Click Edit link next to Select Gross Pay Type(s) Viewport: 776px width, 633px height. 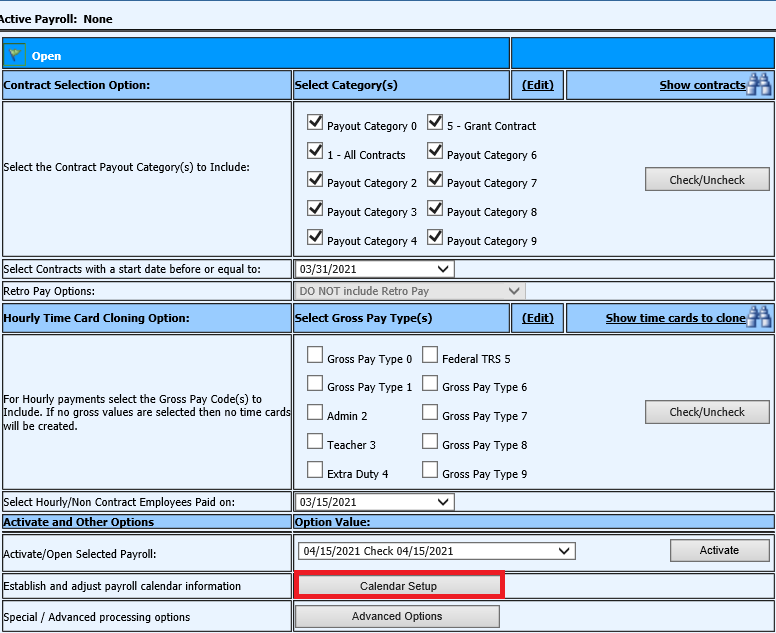coord(538,318)
